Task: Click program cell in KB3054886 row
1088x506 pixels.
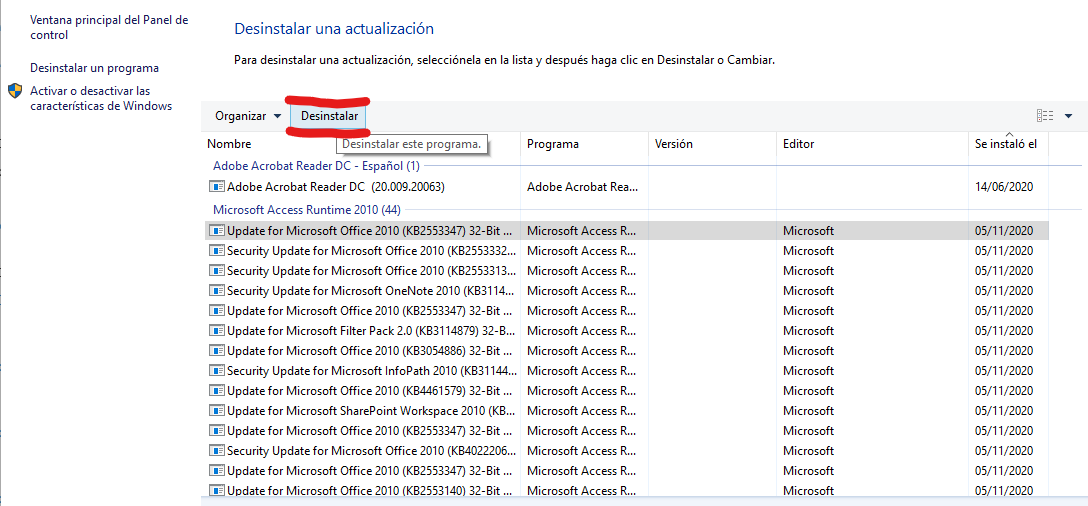Action: coord(581,351)
